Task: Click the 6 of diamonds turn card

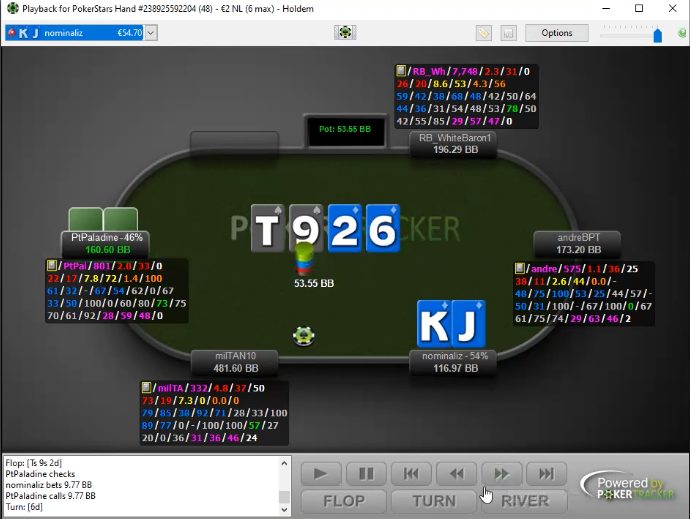Action: point(382,228)
